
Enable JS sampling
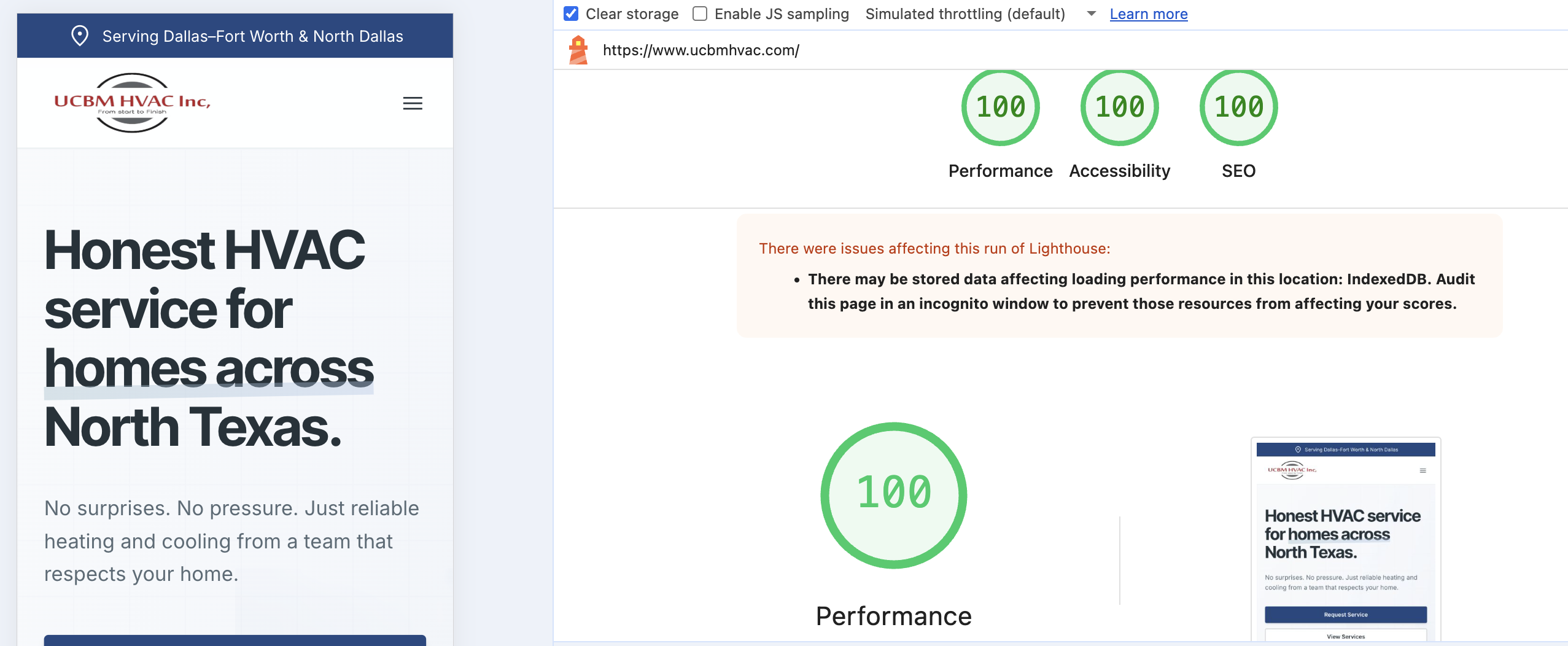tap(700, 13)
